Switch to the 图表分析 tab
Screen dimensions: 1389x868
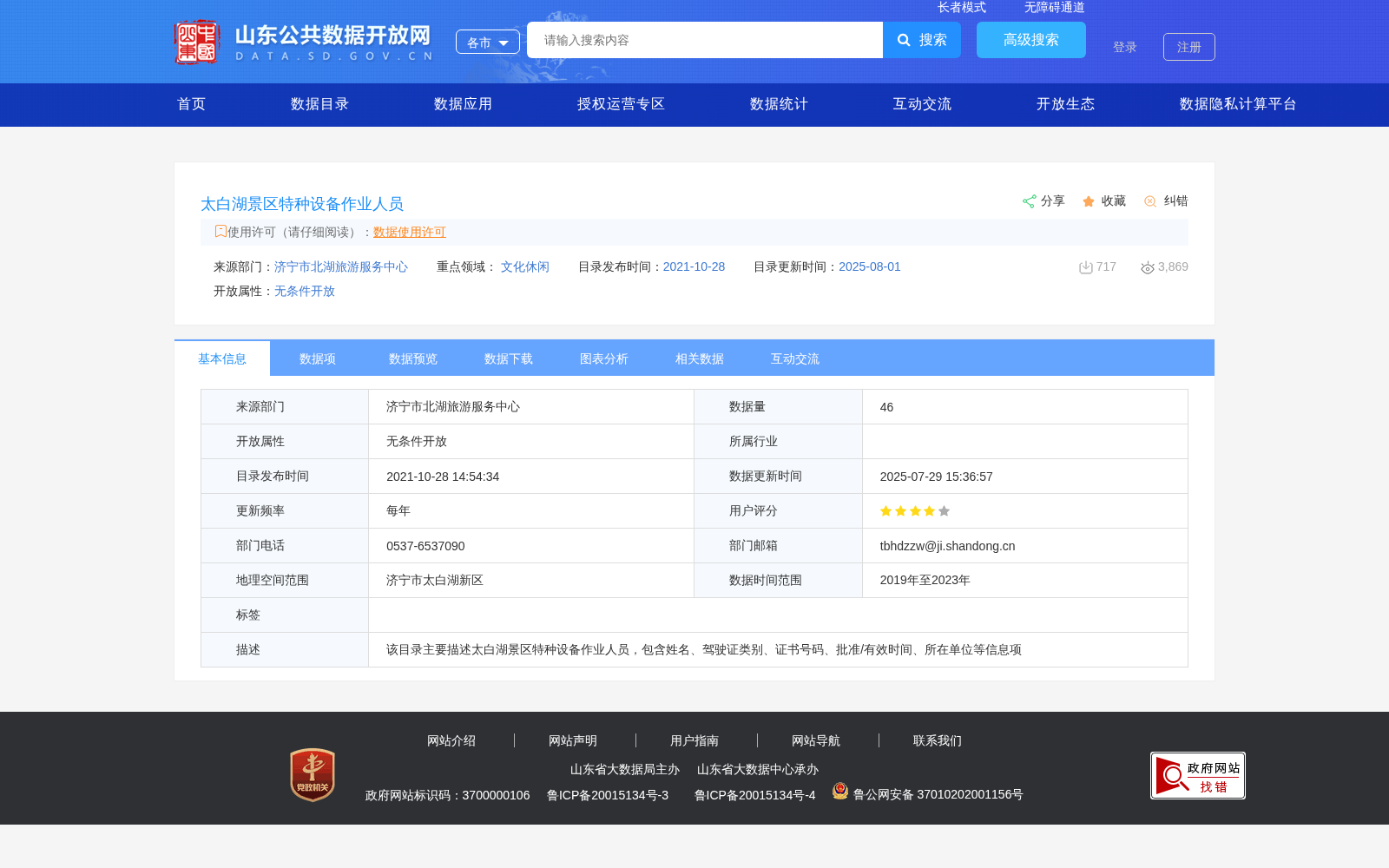604,358
